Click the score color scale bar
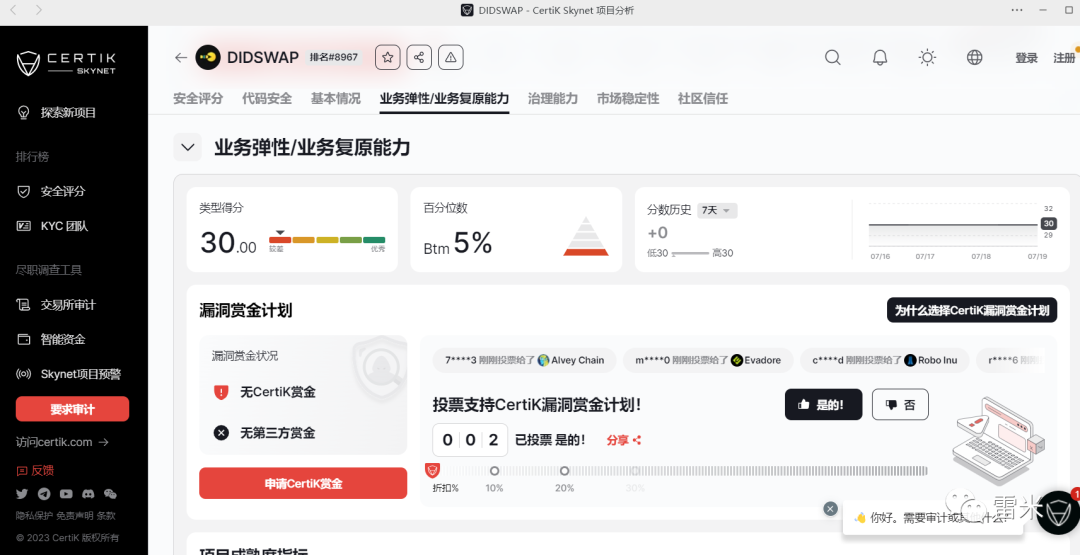The width and height of the screenshot is (1080, 555). pos(327,240)
